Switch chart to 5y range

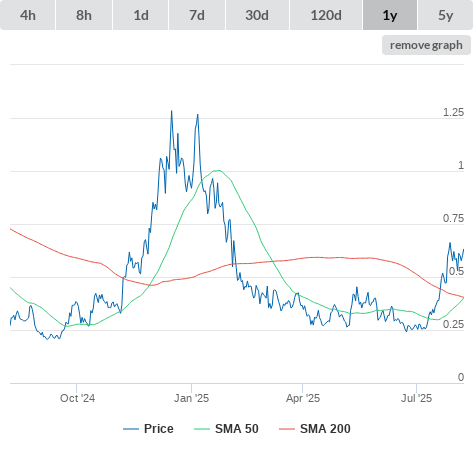445,15
